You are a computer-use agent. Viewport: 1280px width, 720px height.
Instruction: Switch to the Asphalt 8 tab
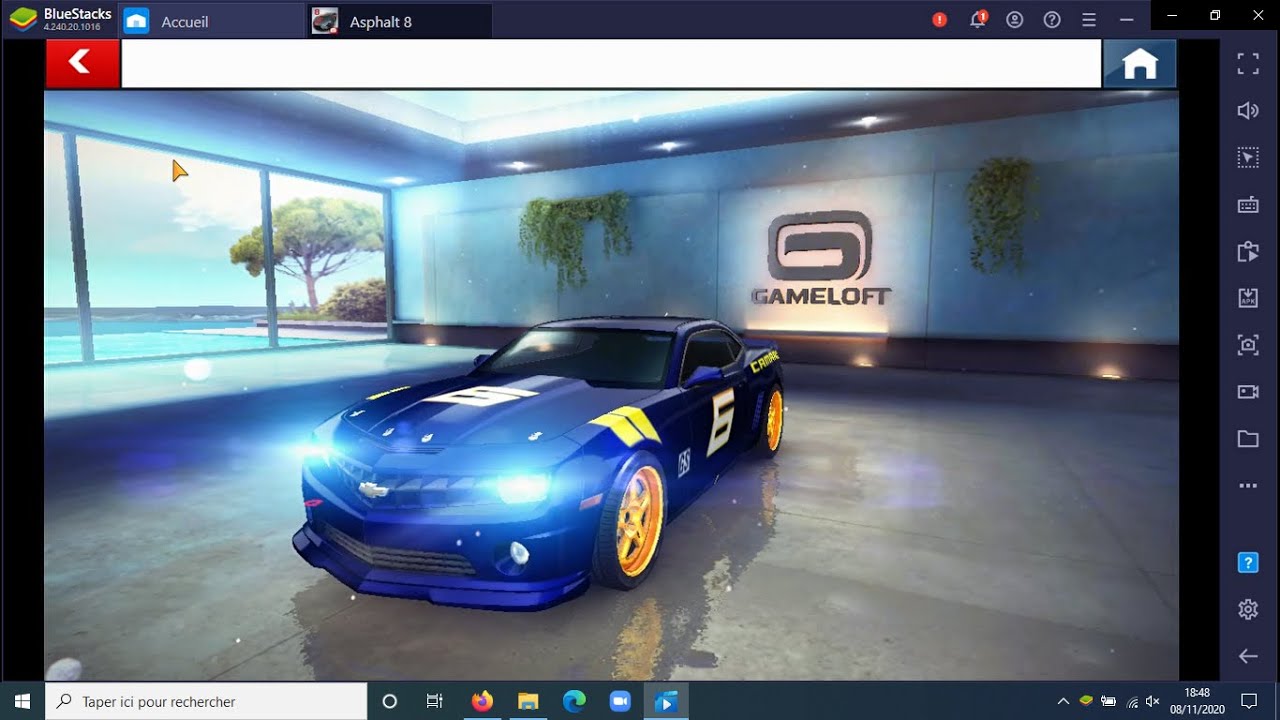(399, 21)
